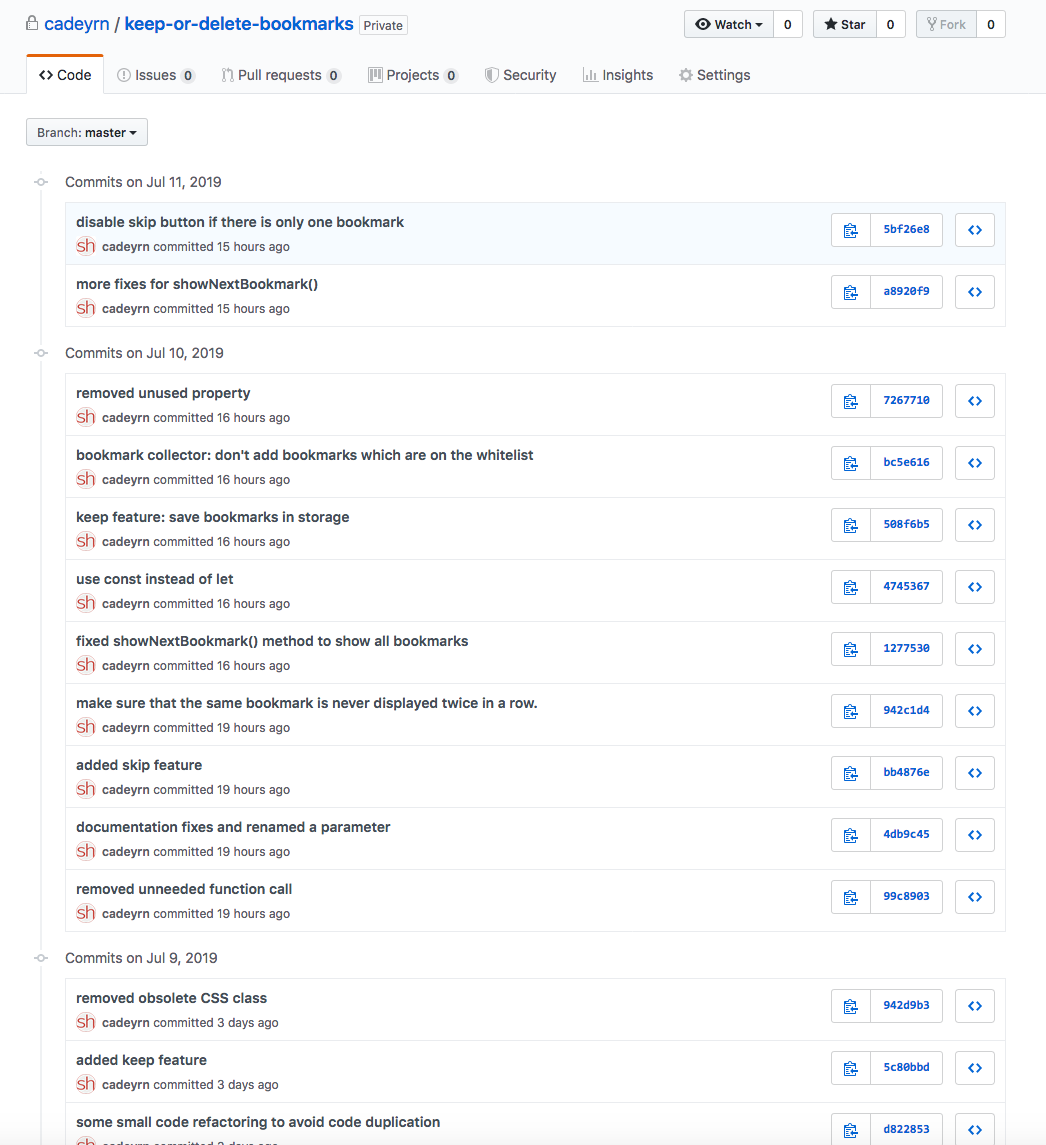Screen dimensions: 1046x1145
Task: Browse repository at commit 942d9b3
Action: click(975, 1006)
